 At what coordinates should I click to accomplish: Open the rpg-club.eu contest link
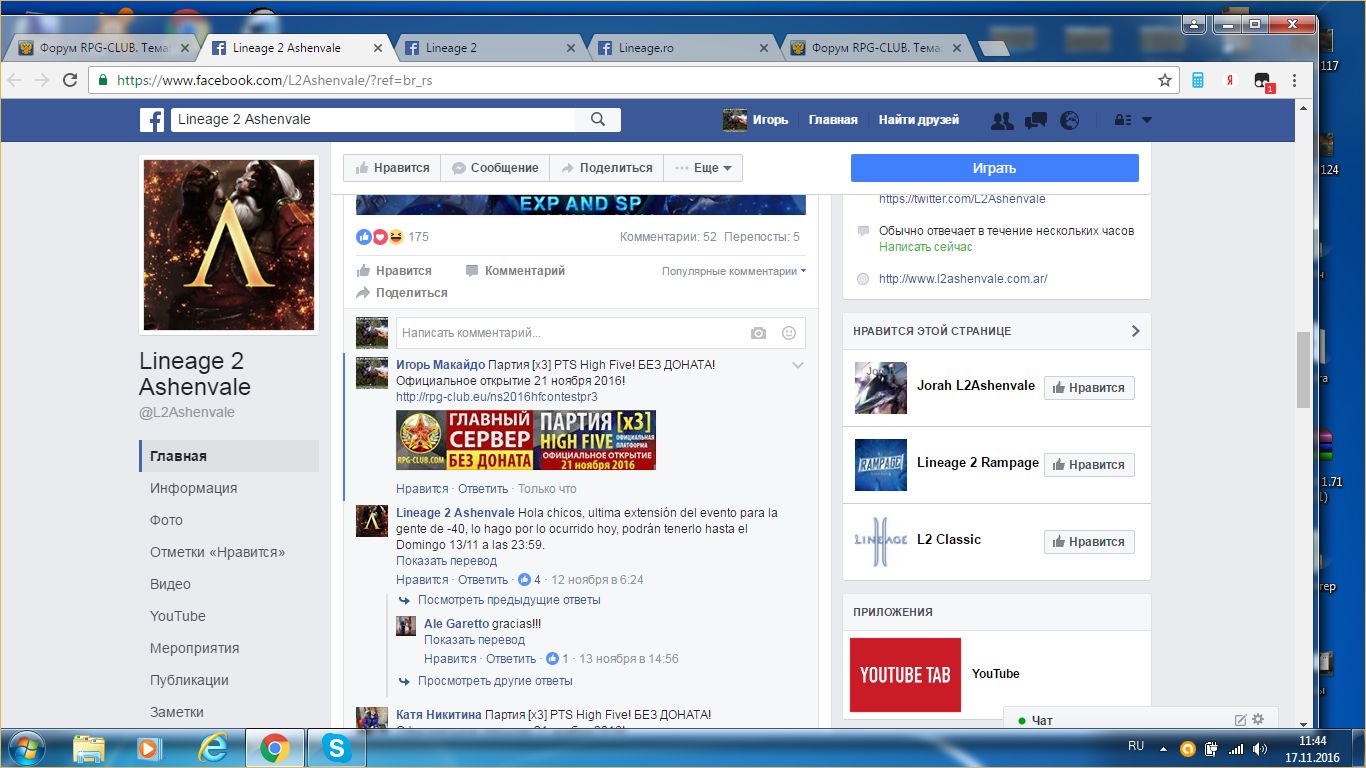(497, 397)
